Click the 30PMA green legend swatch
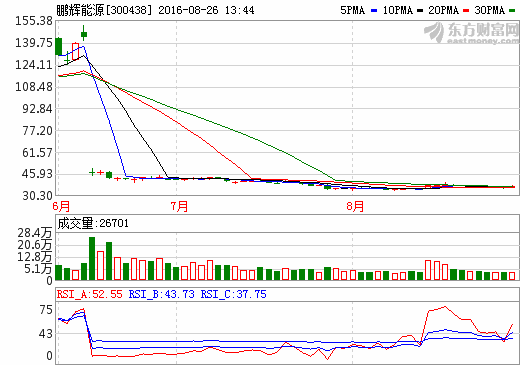The height and width of the screenshot is (365, 520). pos(512,11)
